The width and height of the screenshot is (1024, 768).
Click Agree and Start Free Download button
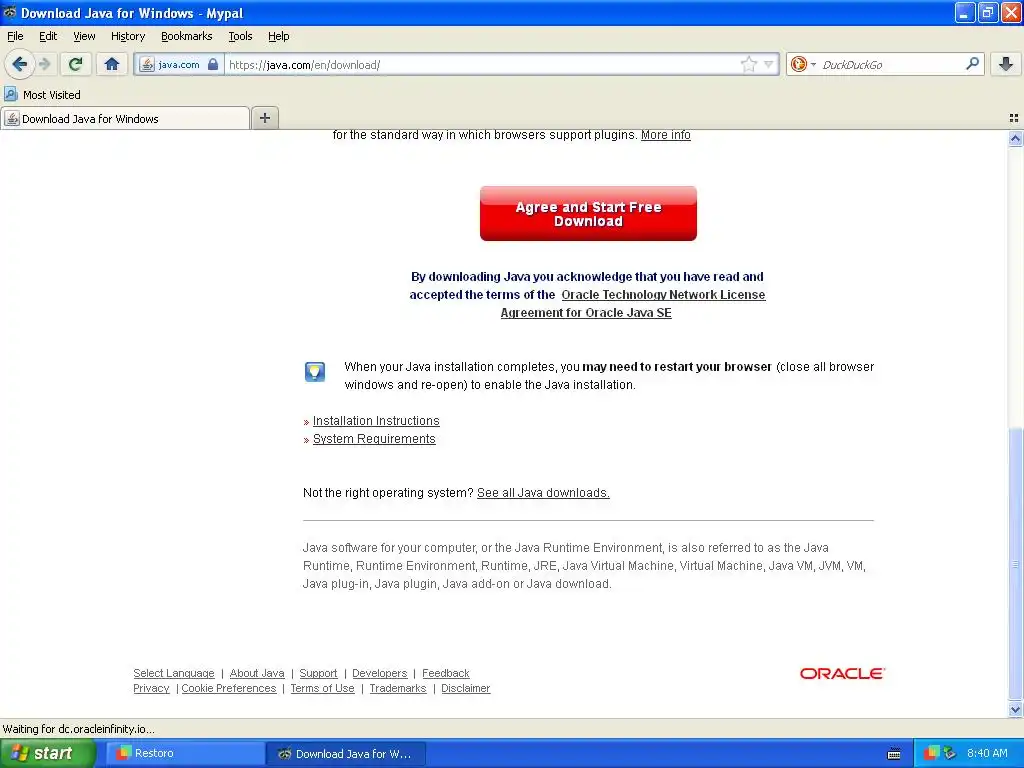pos(588,214)
